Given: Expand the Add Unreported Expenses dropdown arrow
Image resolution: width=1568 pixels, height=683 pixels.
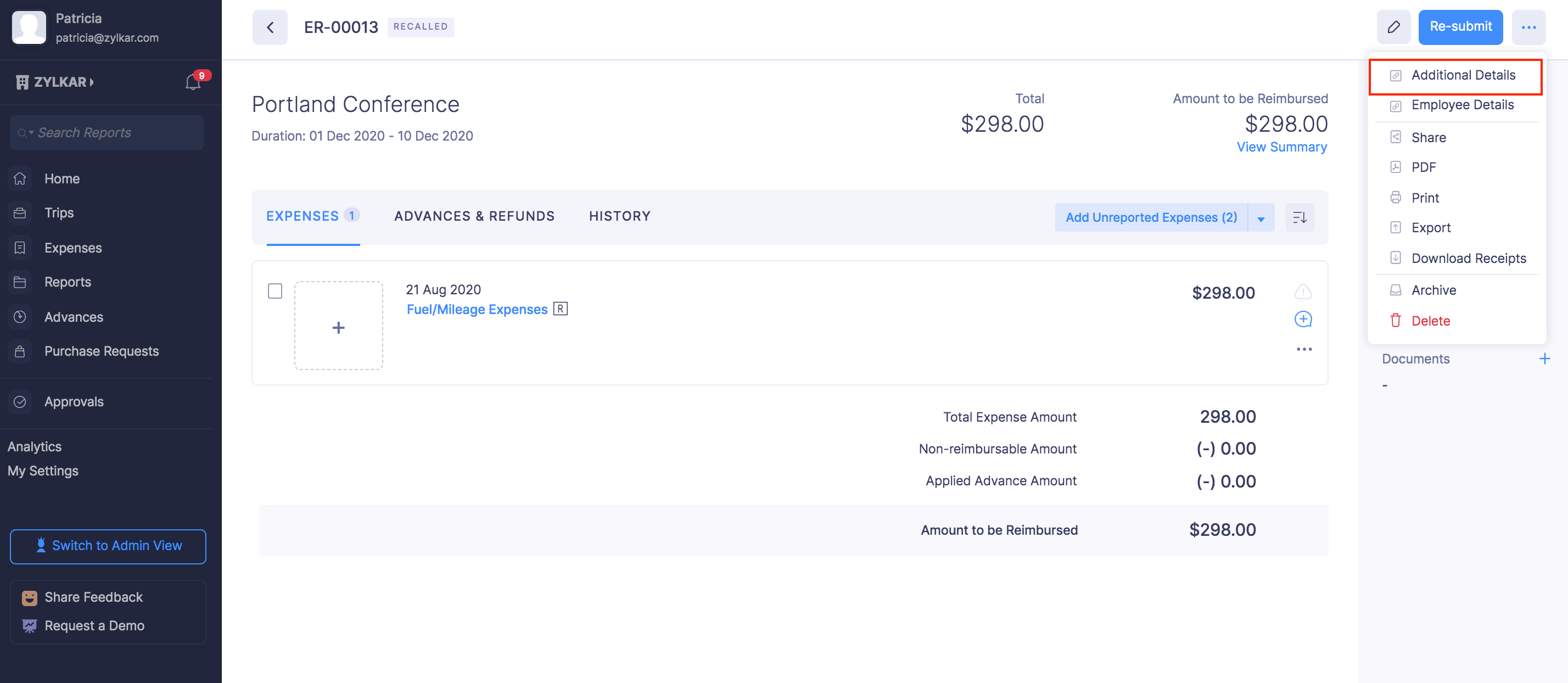Looking at the screenshot, I should 1261,218.
